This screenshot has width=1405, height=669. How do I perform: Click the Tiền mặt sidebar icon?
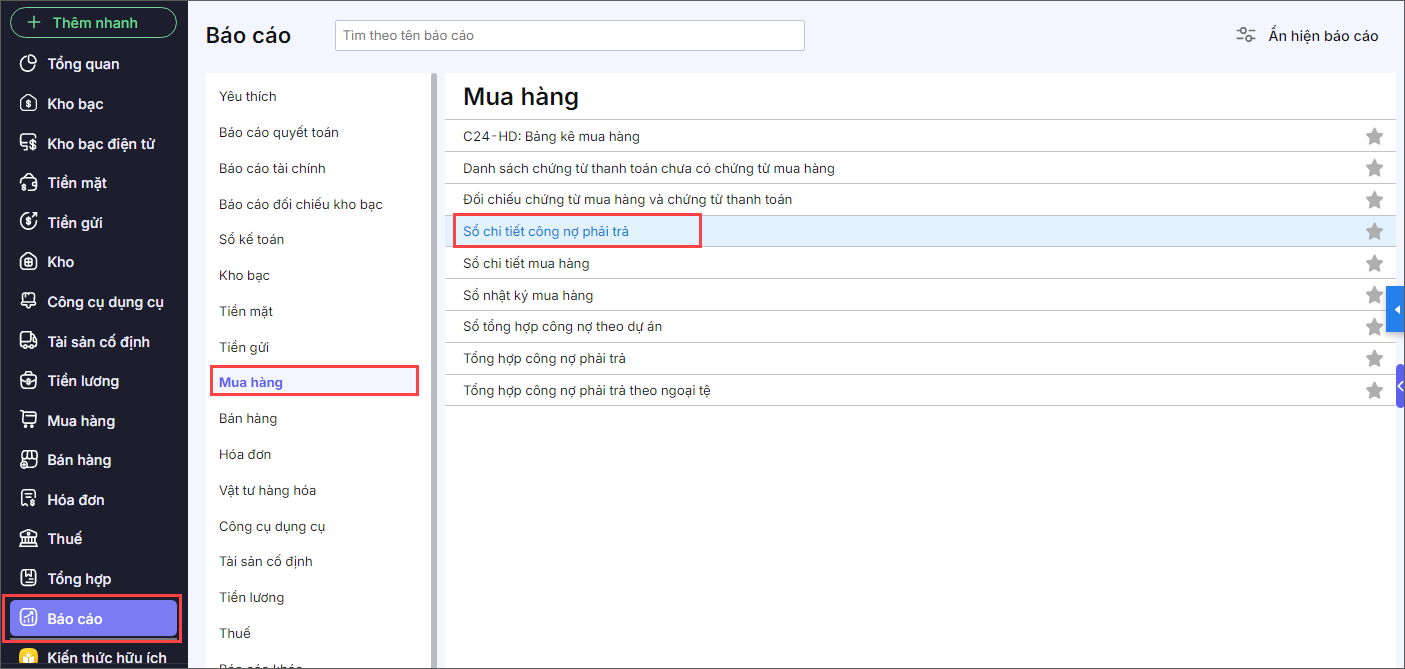(29, 182)
